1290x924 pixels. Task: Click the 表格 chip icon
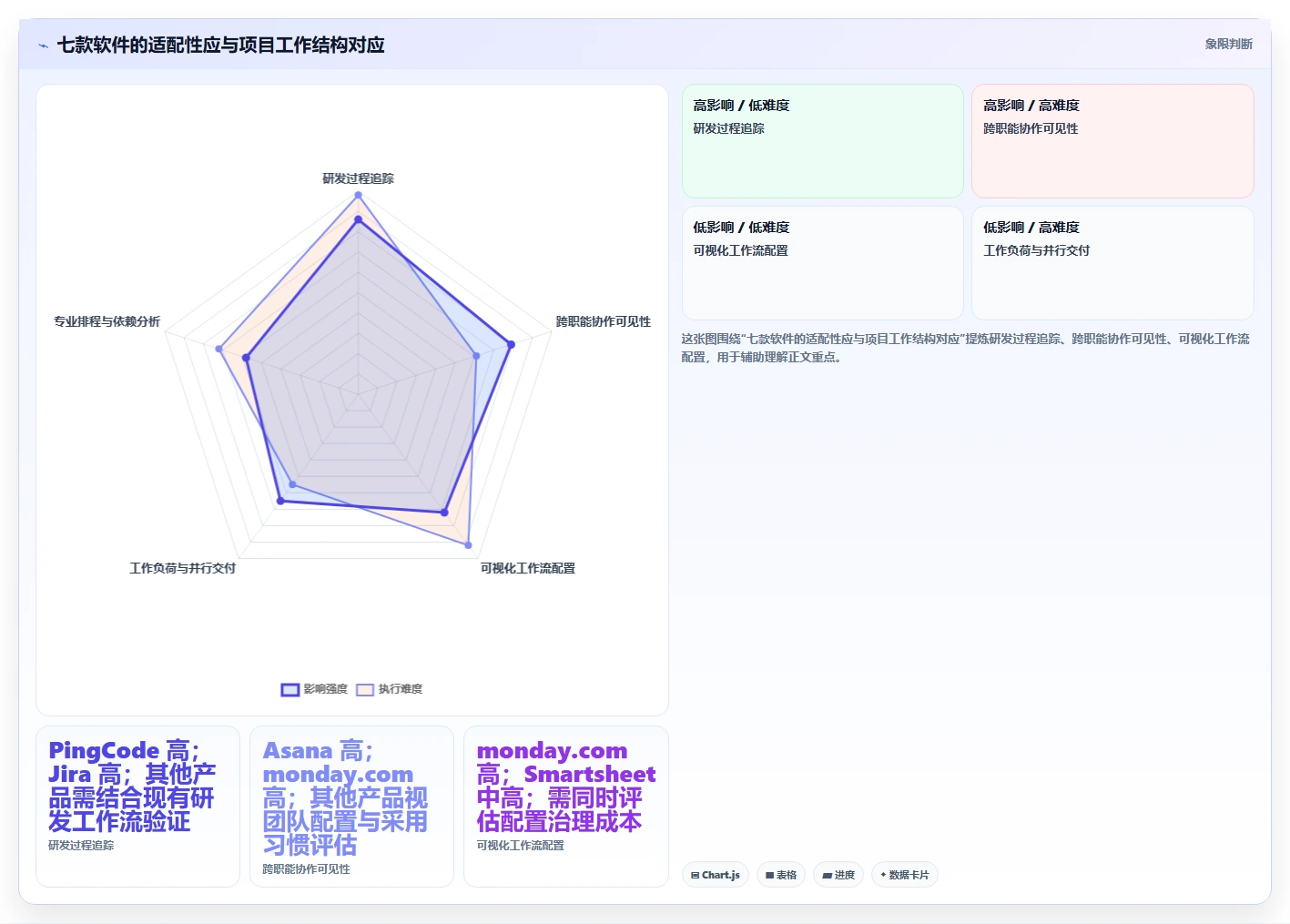(x=770, y=875)
